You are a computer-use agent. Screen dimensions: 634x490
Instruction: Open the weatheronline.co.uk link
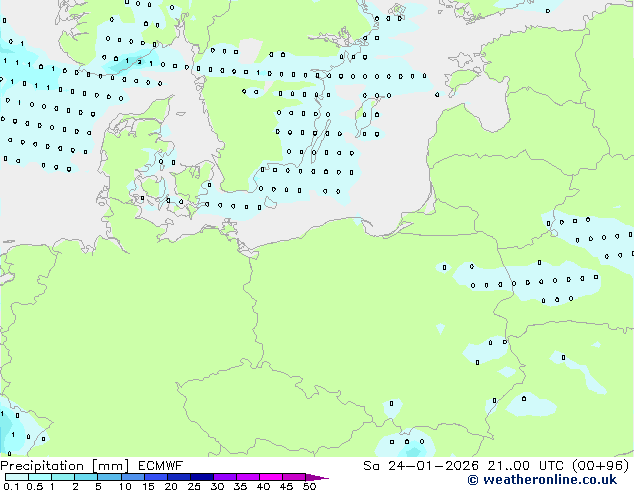point(550,480)
